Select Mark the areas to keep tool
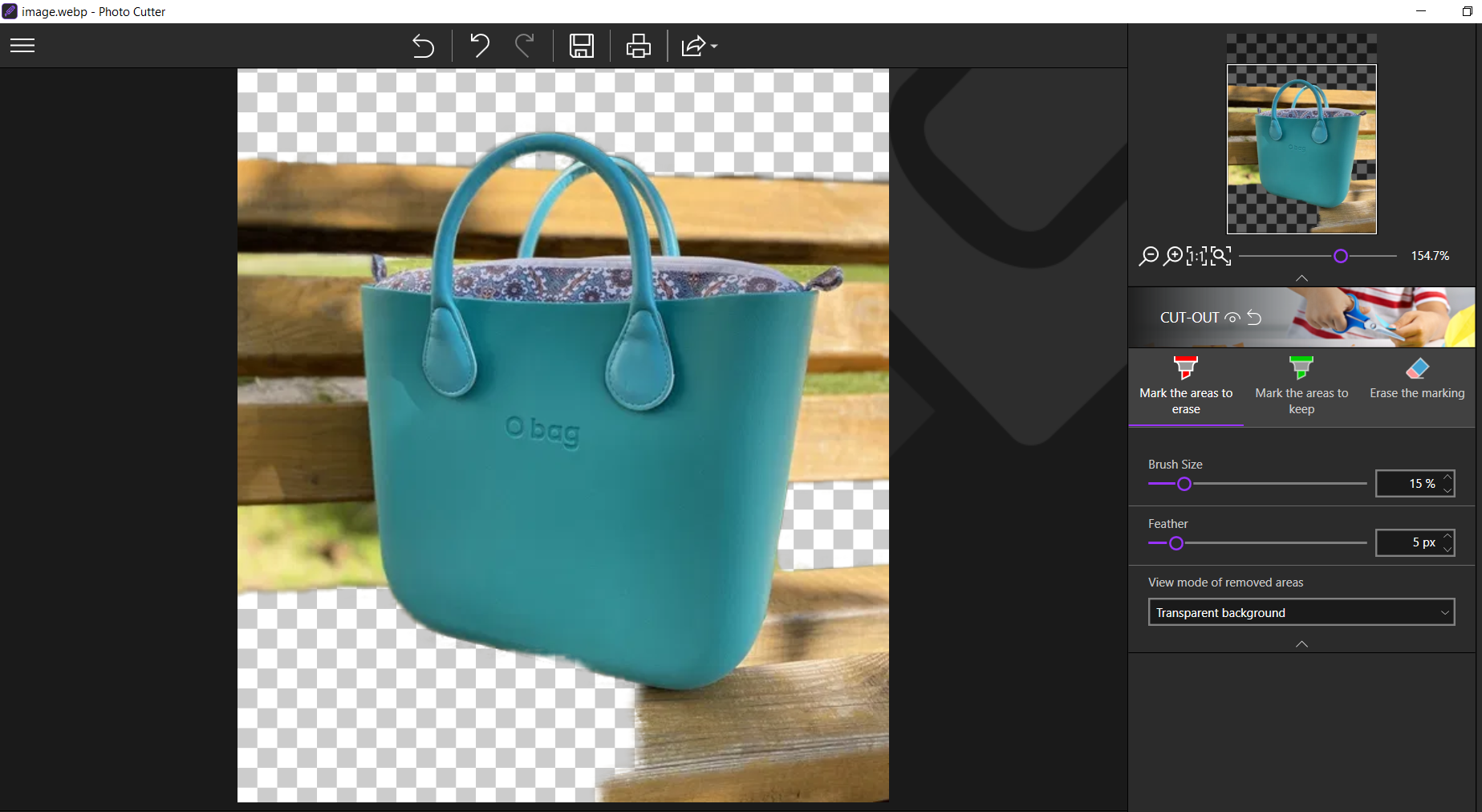Screen dimensions: 1482x812 [x=1301, y=386]
